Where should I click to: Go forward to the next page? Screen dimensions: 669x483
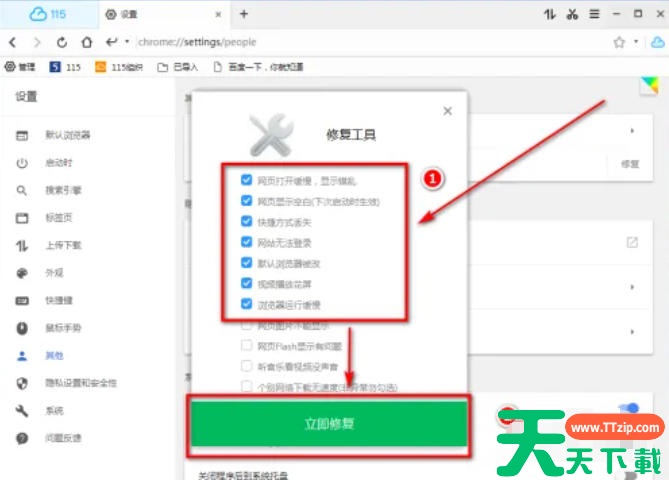(x=37, y=42)
